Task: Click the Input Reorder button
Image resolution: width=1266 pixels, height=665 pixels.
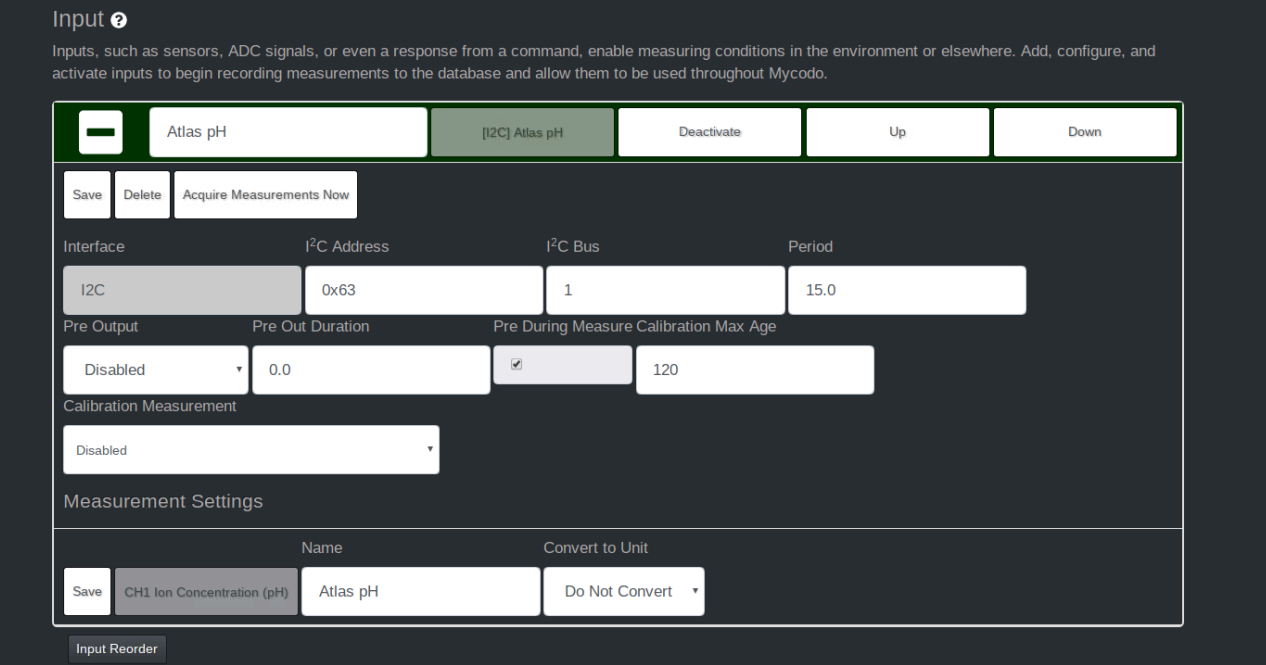Action: click(117, 649)
